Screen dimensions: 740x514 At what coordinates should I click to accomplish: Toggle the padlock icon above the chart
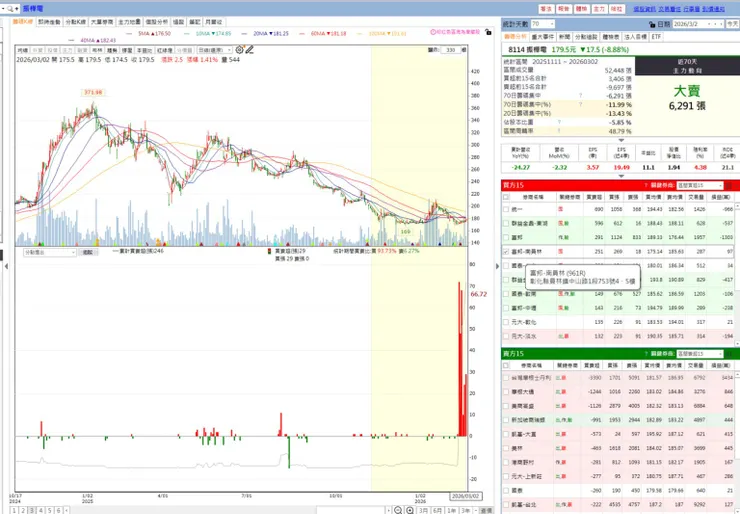pos(488,32)
